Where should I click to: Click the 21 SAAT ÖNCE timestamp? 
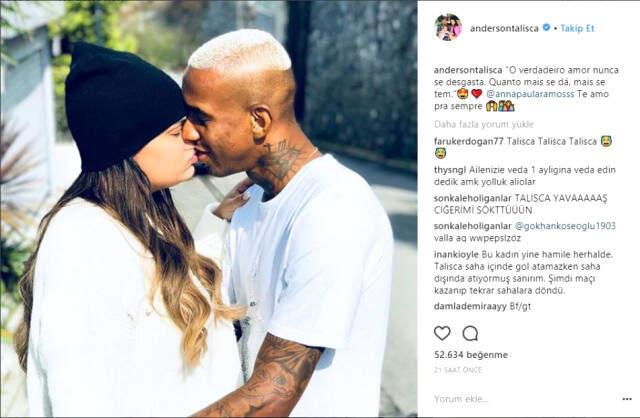point(458,370)
